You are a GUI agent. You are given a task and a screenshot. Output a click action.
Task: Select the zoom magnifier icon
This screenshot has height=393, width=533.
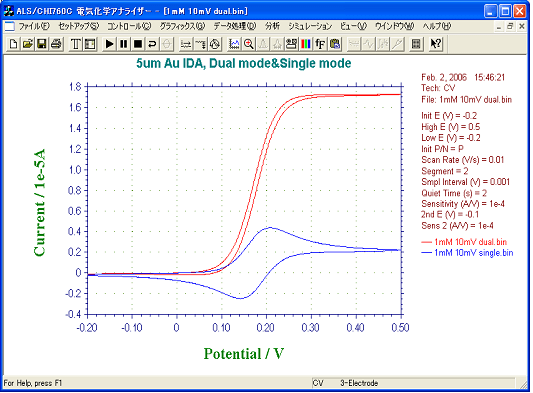coord(249,44)
